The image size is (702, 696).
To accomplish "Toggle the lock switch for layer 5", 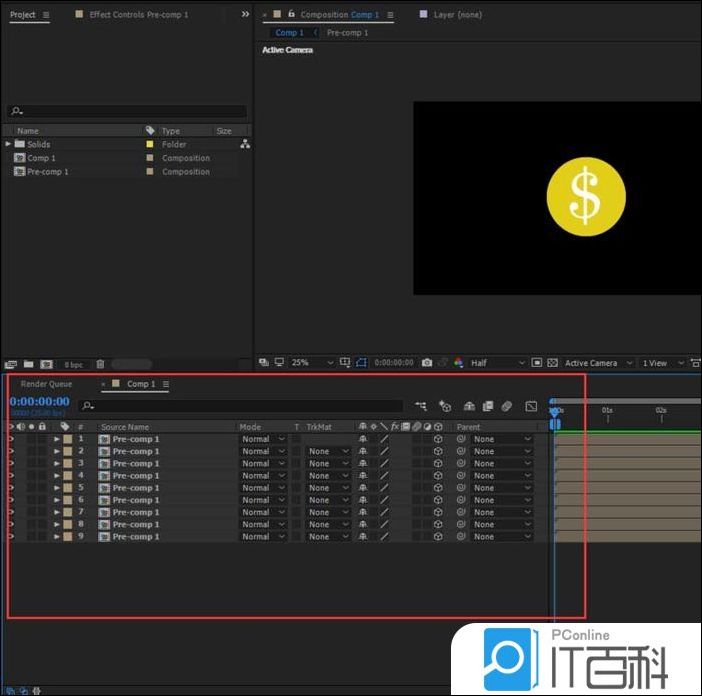I will pos(42,488).
